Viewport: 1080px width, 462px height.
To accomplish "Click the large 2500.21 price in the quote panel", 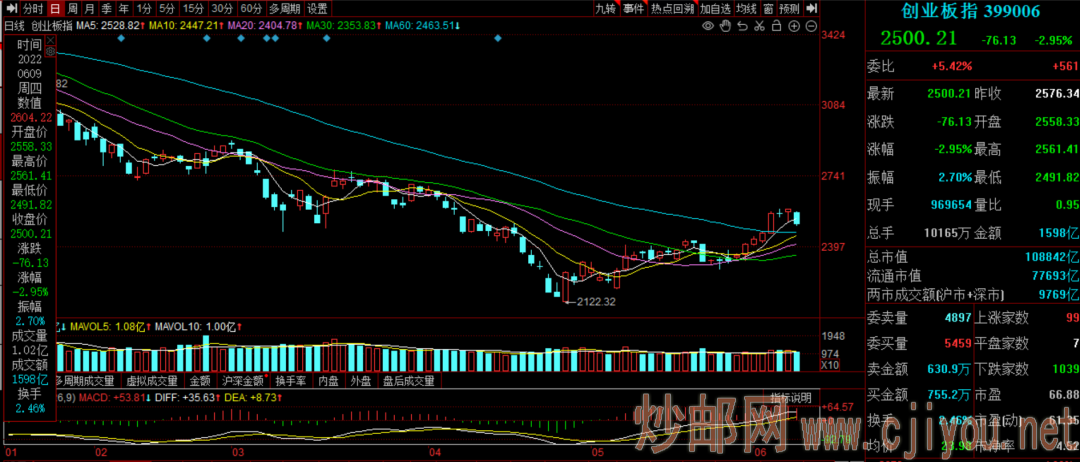I will (x=918, y=39).
